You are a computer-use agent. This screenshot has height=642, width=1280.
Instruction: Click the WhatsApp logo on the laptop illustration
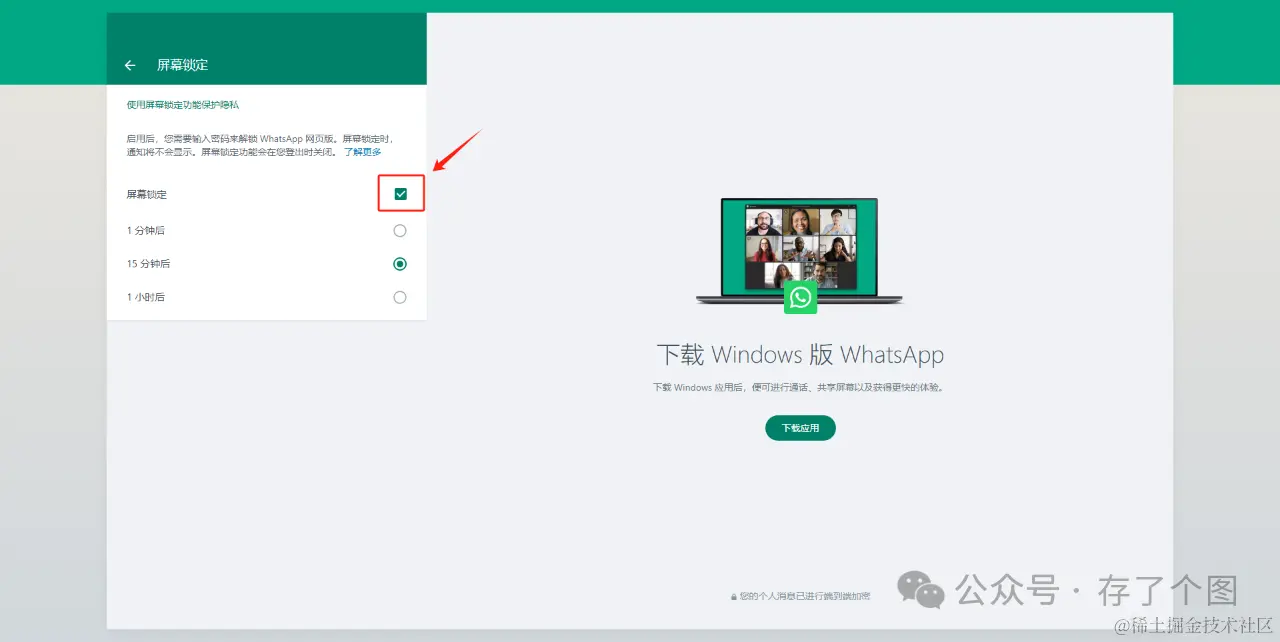point(800,297)
